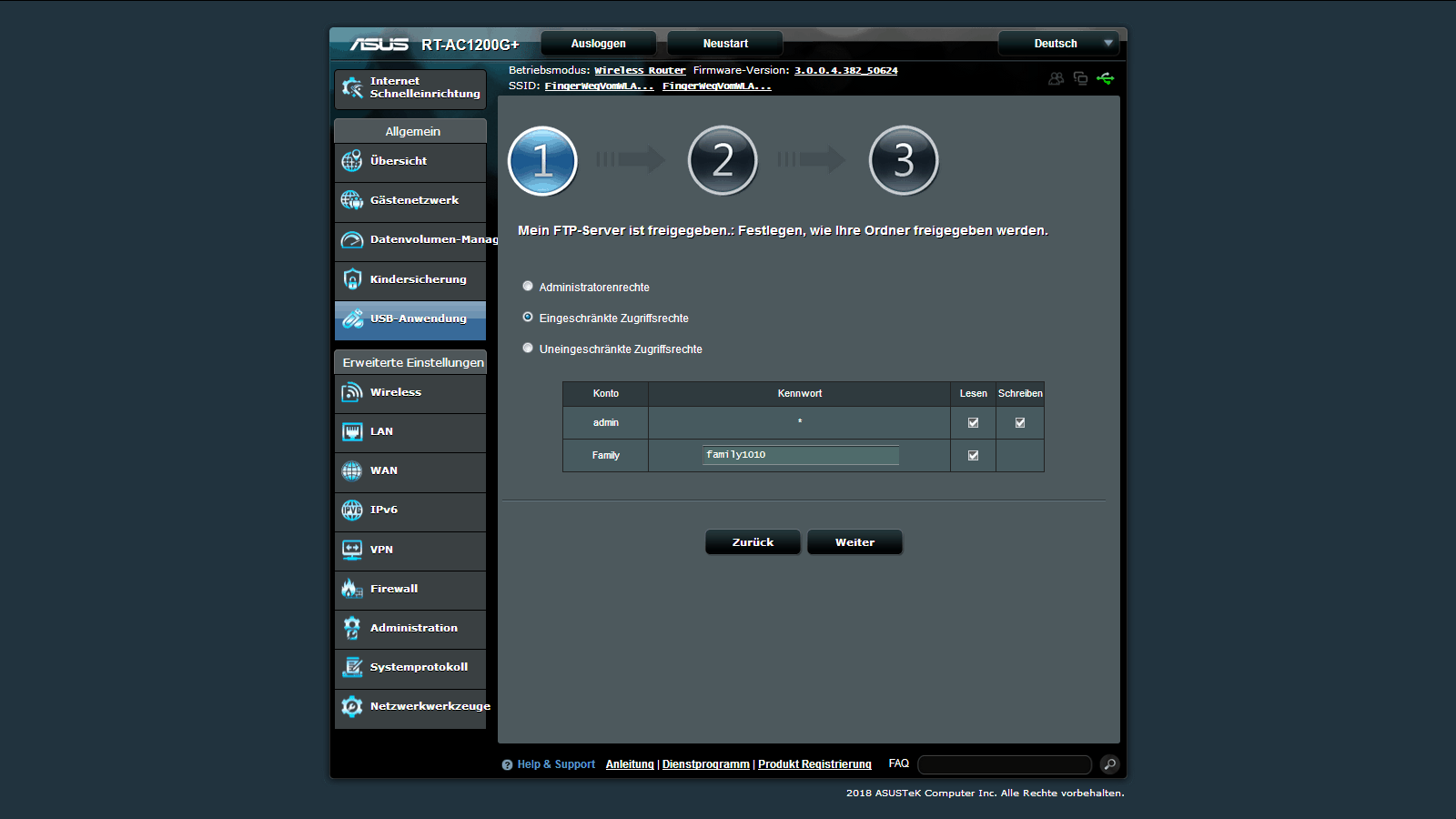This screenshot has width=1456, height=819.
Task: Click the USB-Anwendung icon
Action: [x=352, y=318]
